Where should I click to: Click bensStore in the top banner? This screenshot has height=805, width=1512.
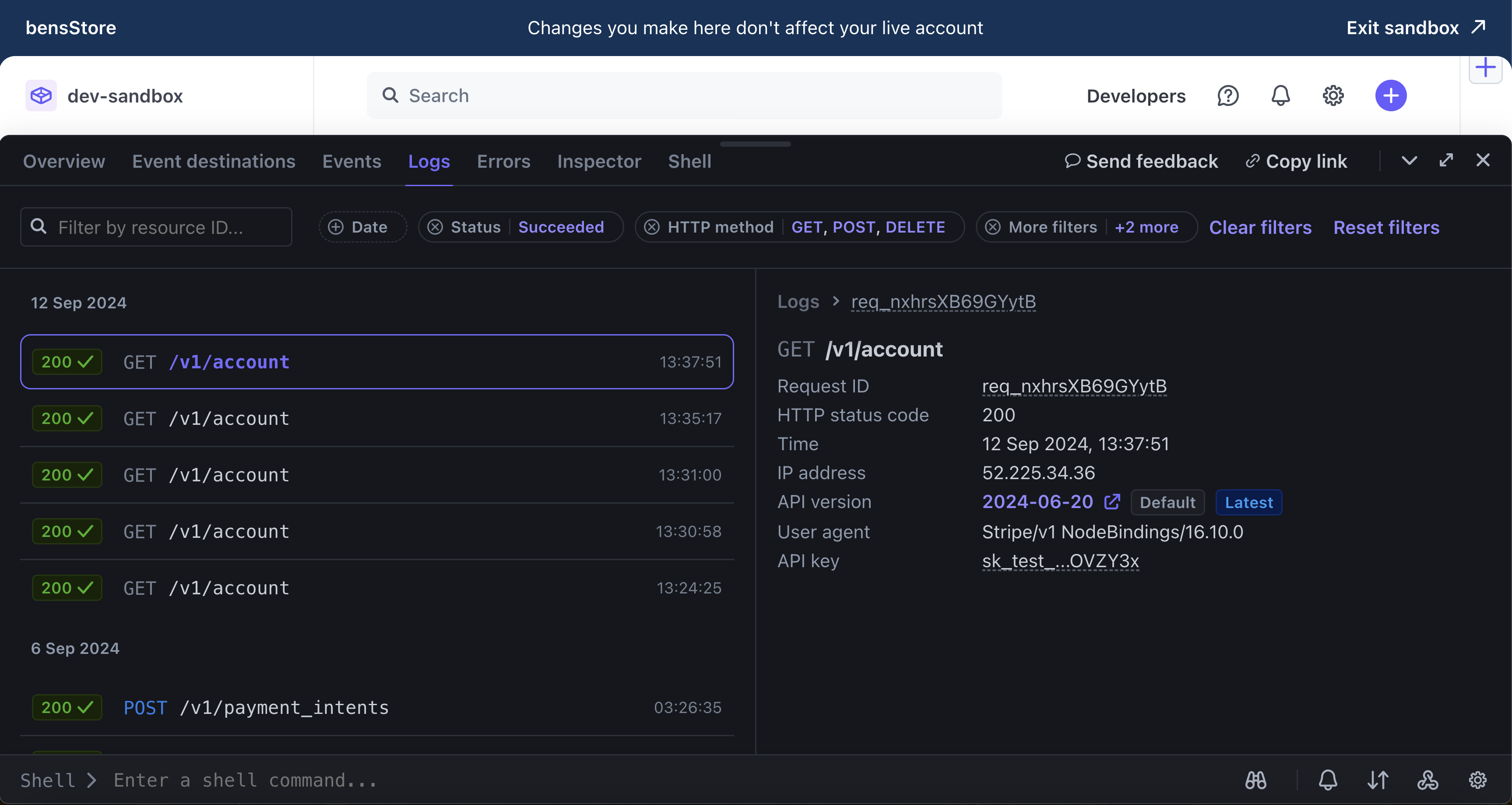(70, 28)
